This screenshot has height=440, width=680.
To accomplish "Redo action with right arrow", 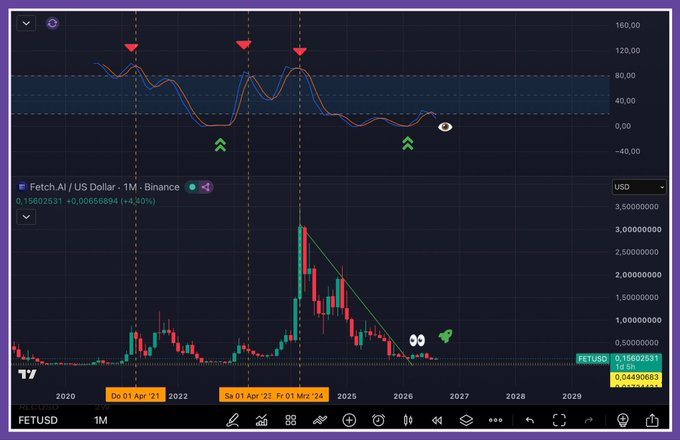I will (588, 420).
